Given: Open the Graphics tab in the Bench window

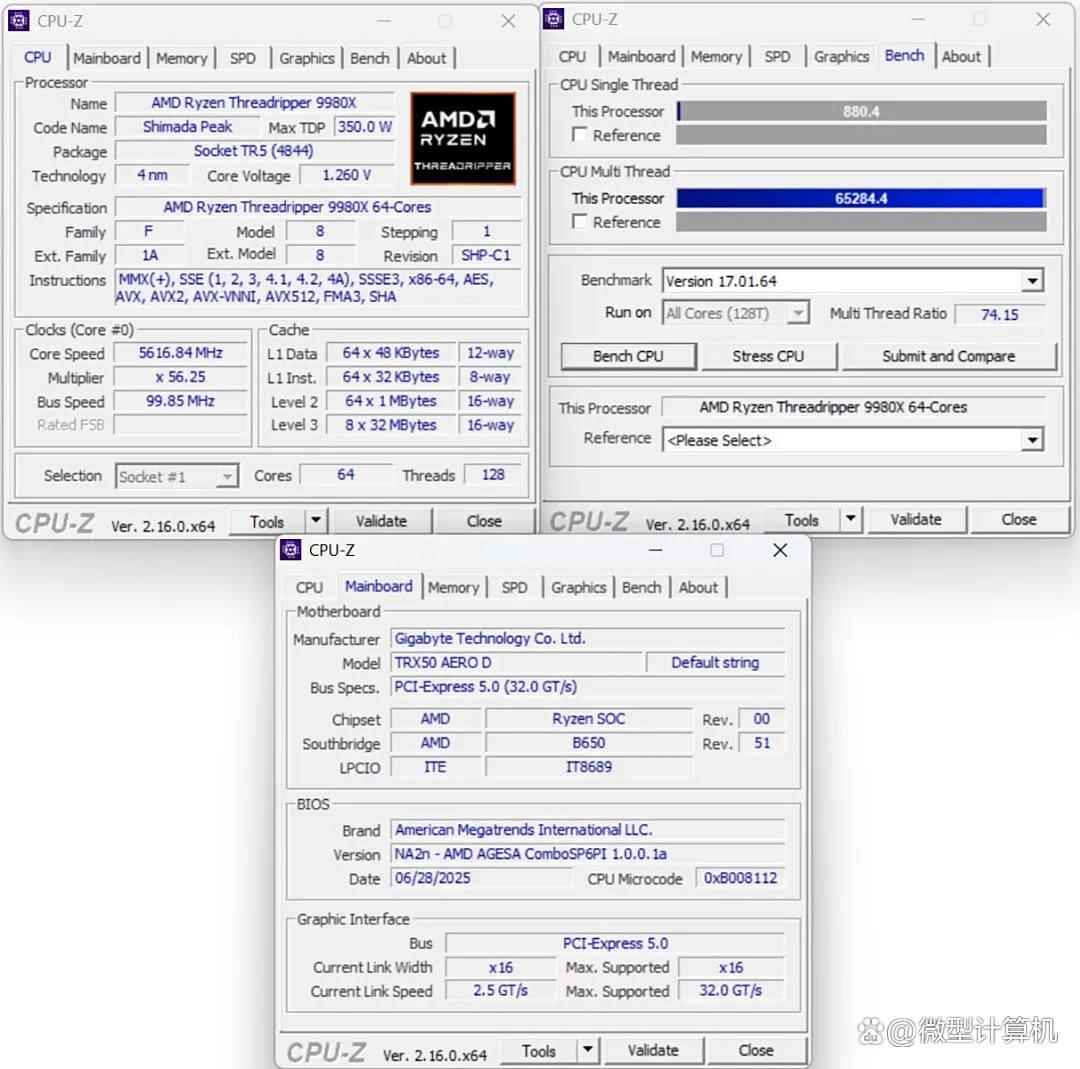Looking at the screenshot, I should click(x=841, y=57).
